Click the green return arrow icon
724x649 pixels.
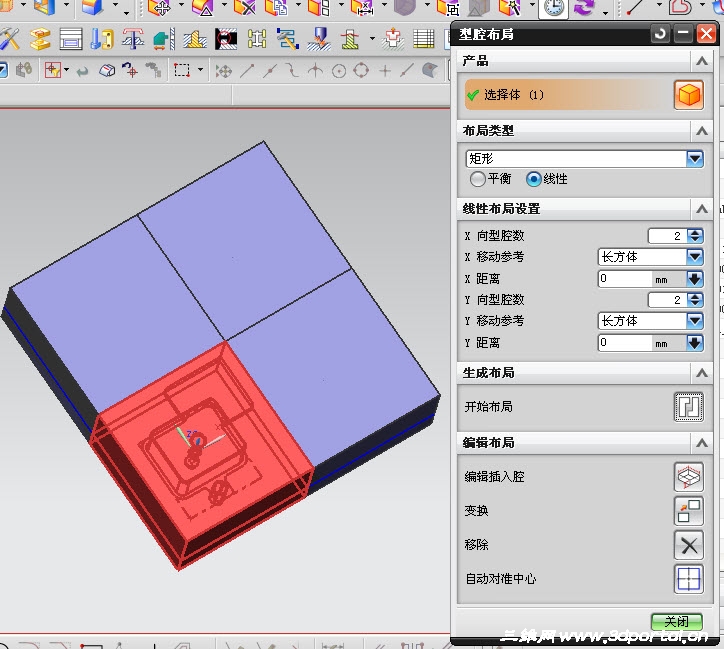83,71
